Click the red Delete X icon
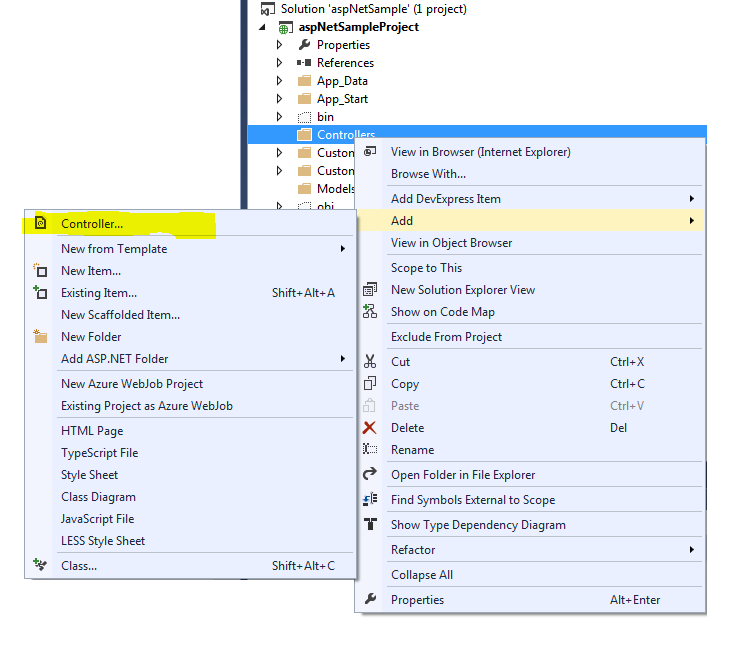The width and height of the screenshot is (756, 655). tap(370, 428)
